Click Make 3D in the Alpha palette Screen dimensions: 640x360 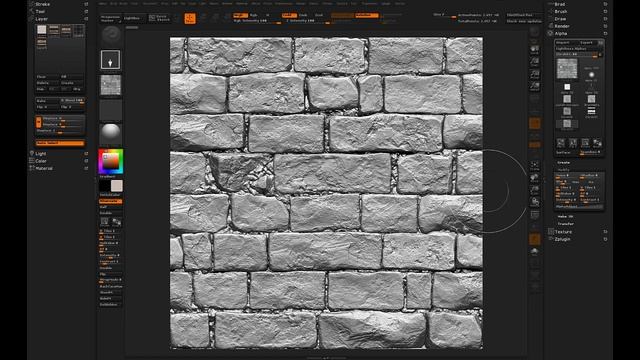[x=565, y=216]
